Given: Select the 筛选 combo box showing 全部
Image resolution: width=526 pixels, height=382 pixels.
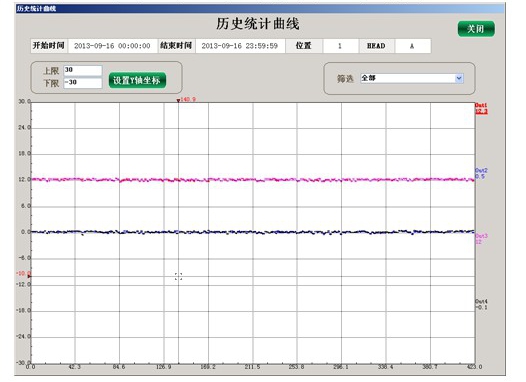Looking at the screenshot, I should 412,78.
